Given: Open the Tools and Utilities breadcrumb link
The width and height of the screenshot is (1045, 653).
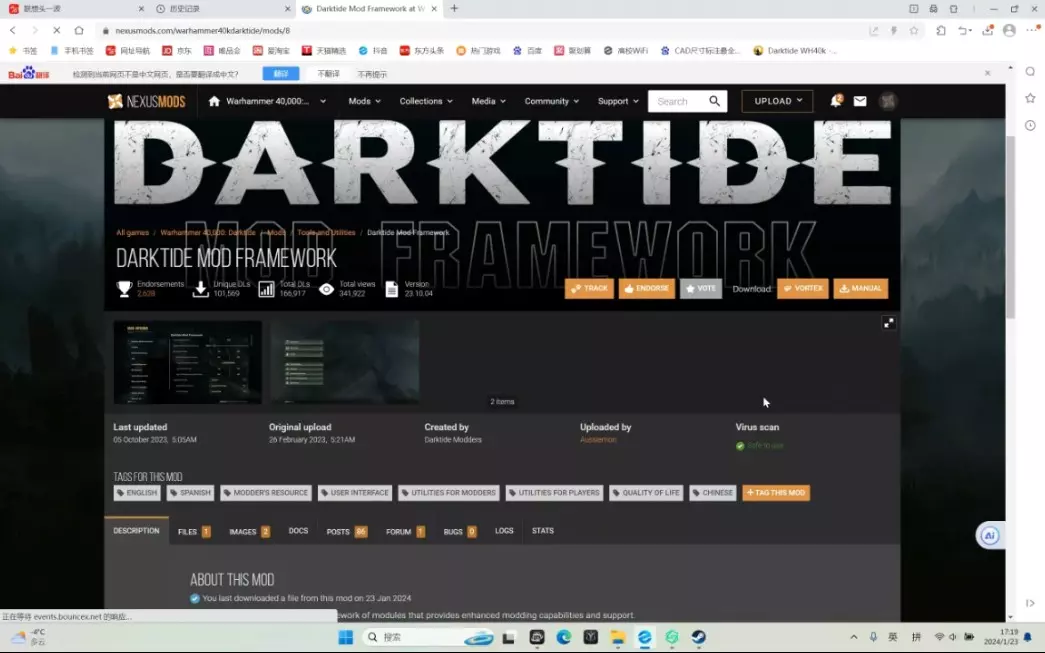Looking at the screenshot, I should tap(326, 233).
